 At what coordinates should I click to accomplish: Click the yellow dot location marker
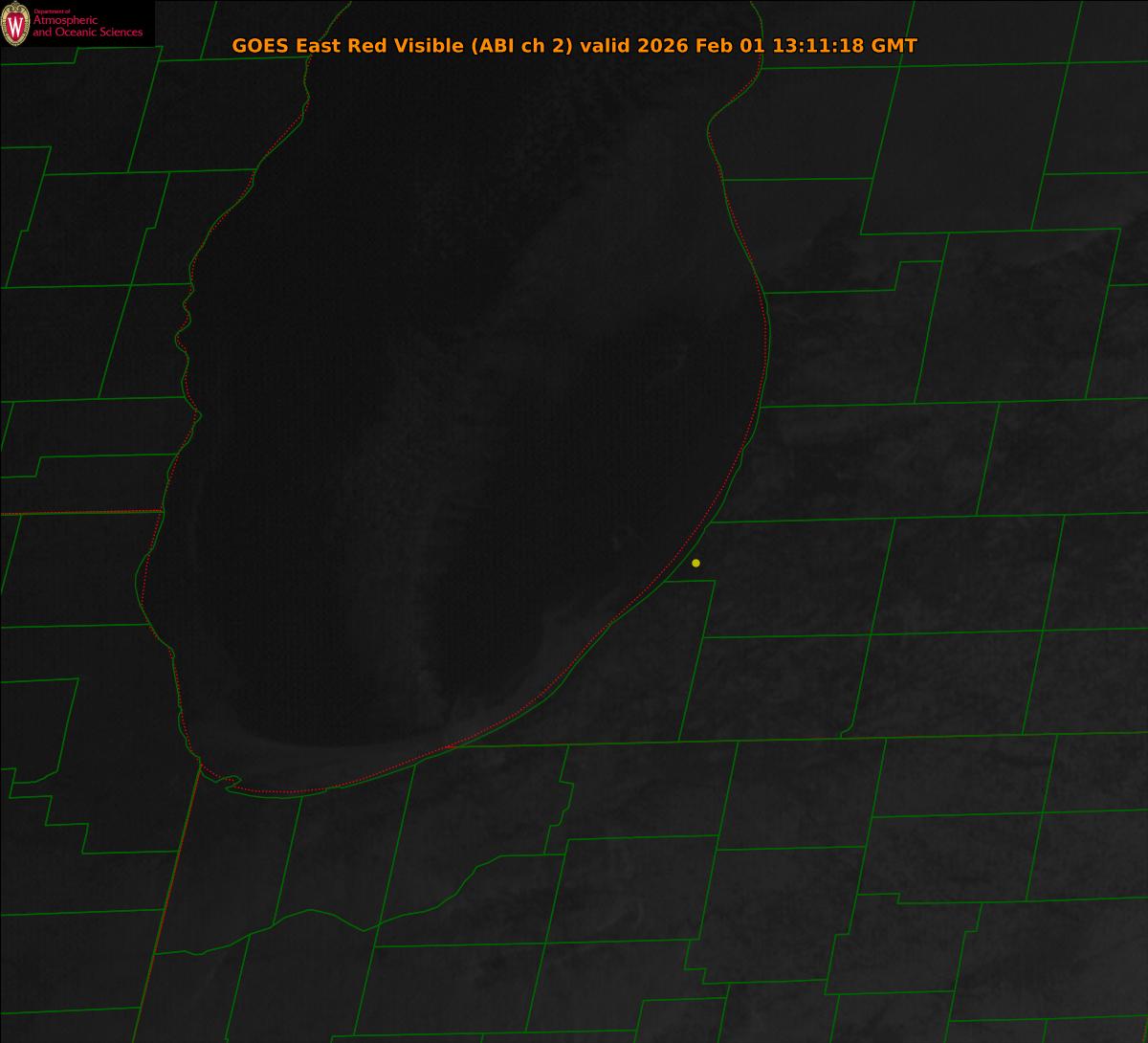(x=695, y=563)
